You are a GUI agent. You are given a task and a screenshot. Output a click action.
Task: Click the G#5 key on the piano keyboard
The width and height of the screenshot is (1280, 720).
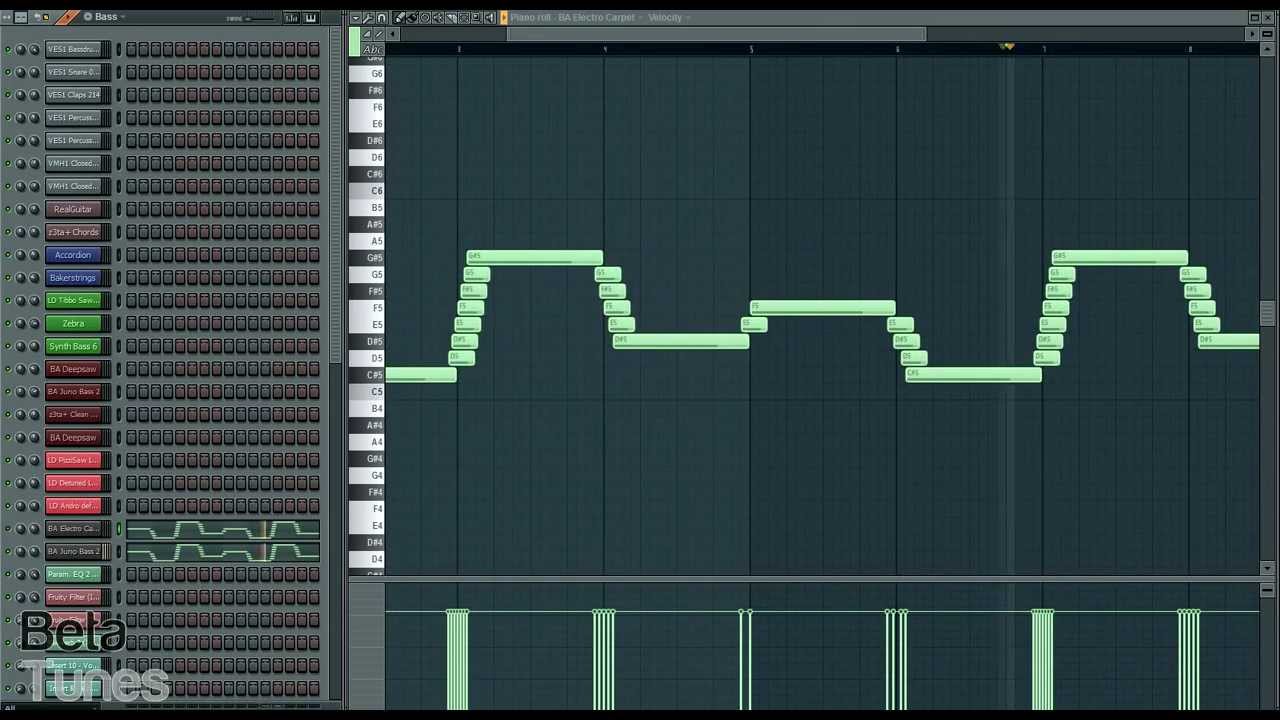coord(367,257)
